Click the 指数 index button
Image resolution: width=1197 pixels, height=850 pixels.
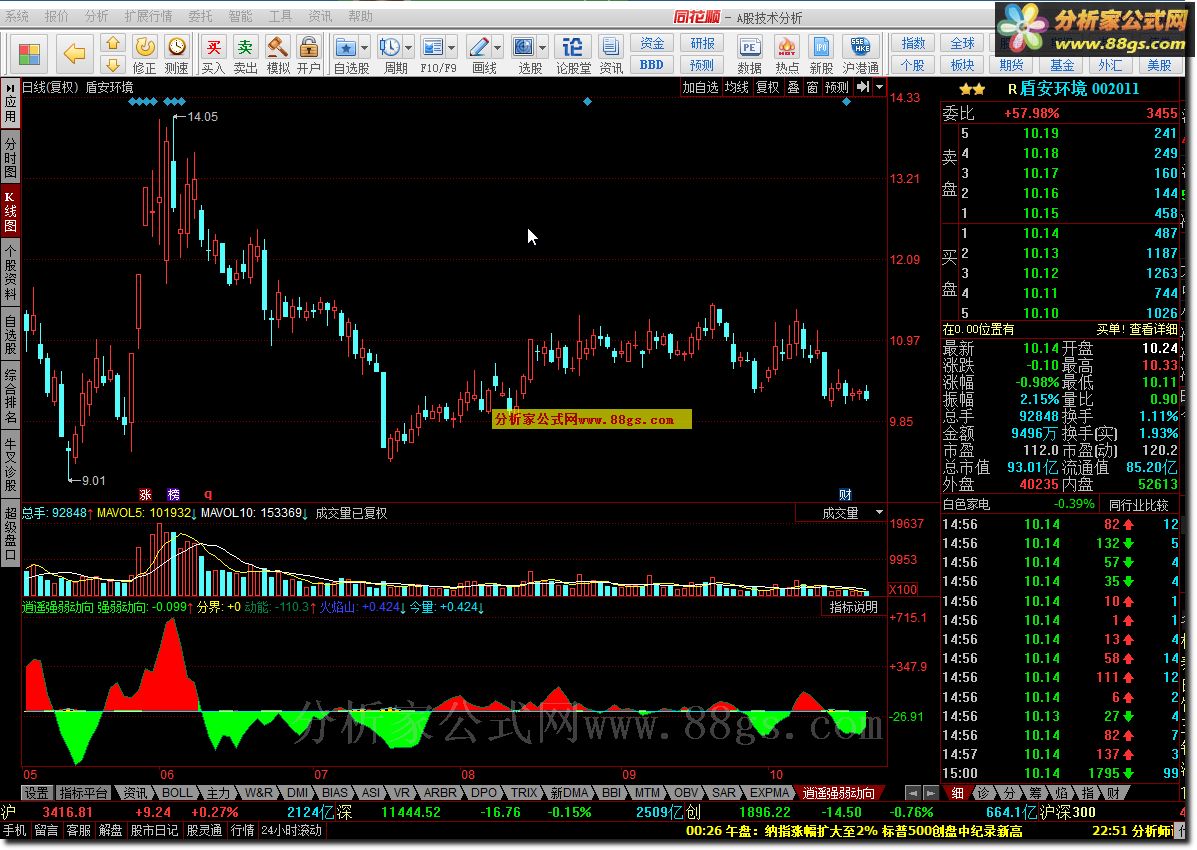pyautogui.click(x=913, y=44)
